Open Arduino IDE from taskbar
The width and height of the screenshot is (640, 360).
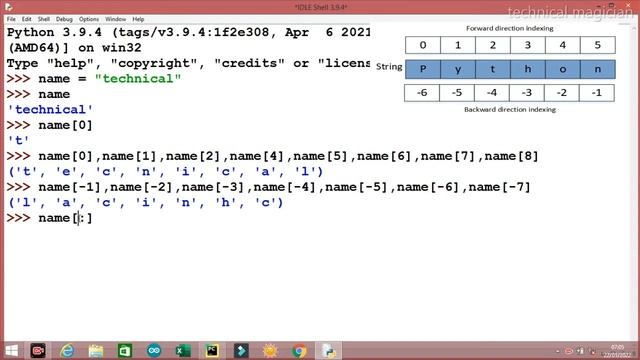[x=154, y=351]
